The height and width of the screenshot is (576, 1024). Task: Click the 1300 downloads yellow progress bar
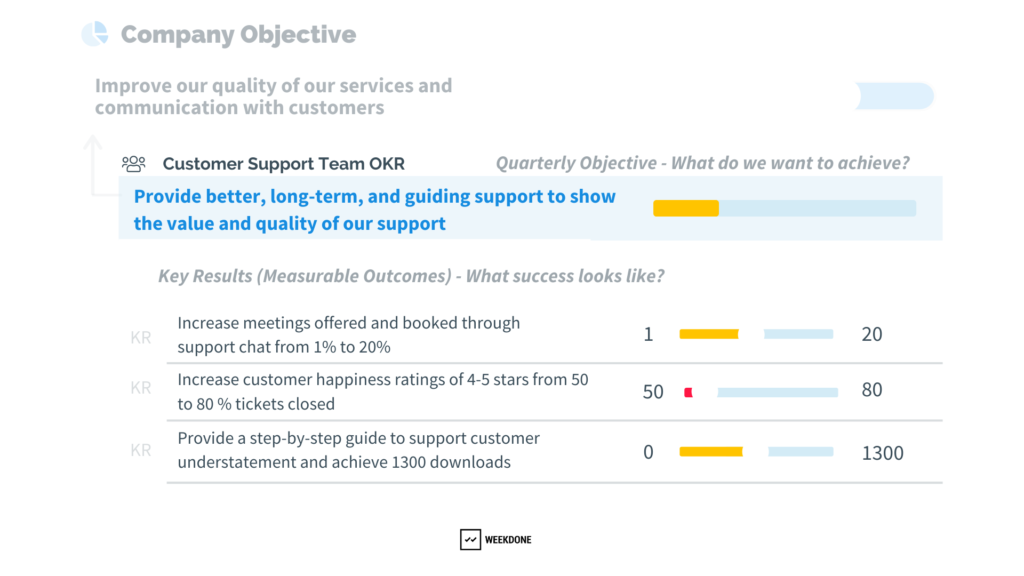(x=711, y=451)
